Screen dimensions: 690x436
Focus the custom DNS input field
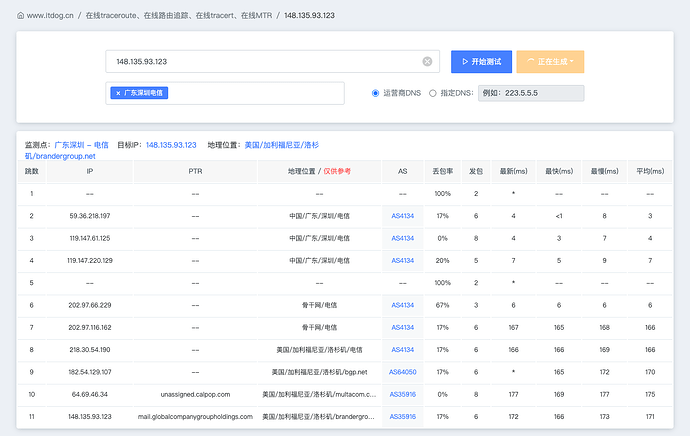tap(531, 93)
